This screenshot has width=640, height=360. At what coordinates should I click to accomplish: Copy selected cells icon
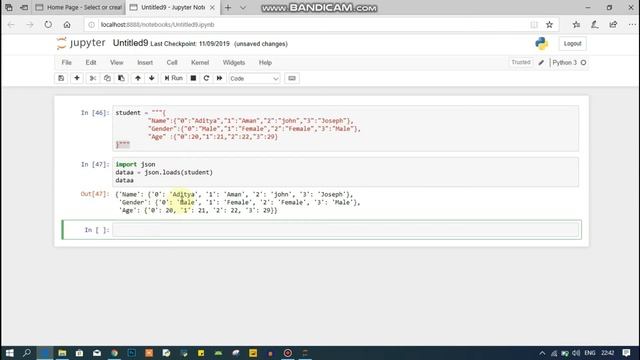(107, 78)
